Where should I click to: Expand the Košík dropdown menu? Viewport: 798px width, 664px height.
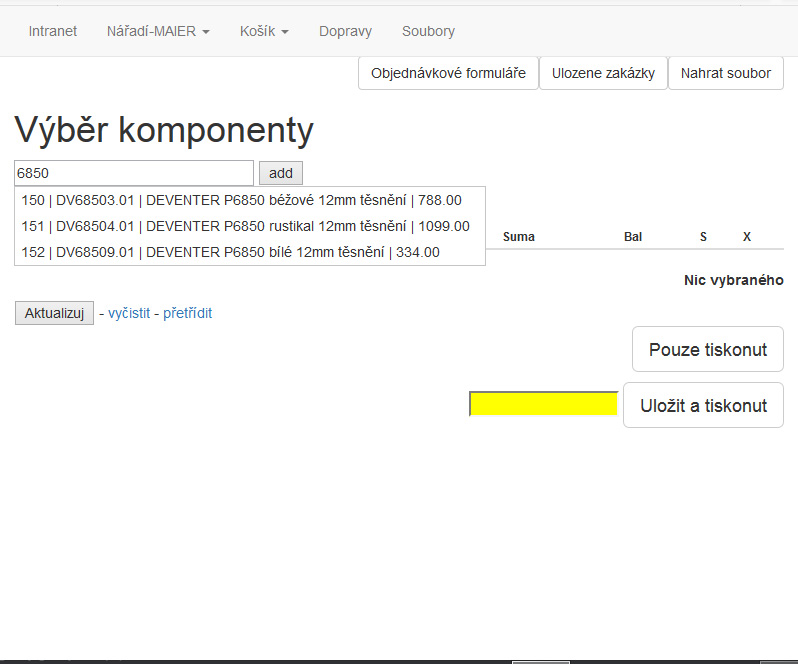[264, 31]
